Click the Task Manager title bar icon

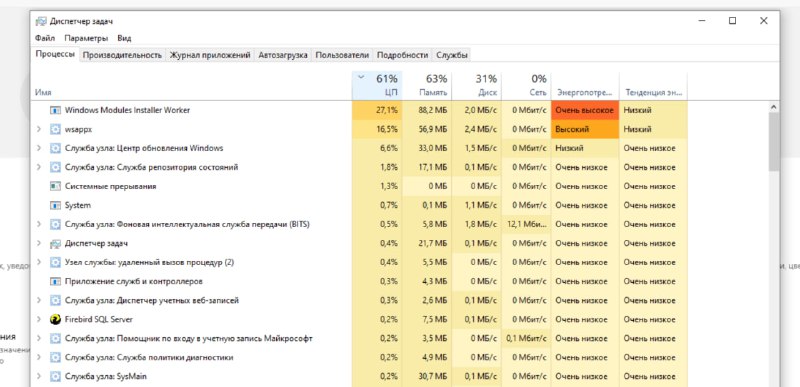[40, 21]
